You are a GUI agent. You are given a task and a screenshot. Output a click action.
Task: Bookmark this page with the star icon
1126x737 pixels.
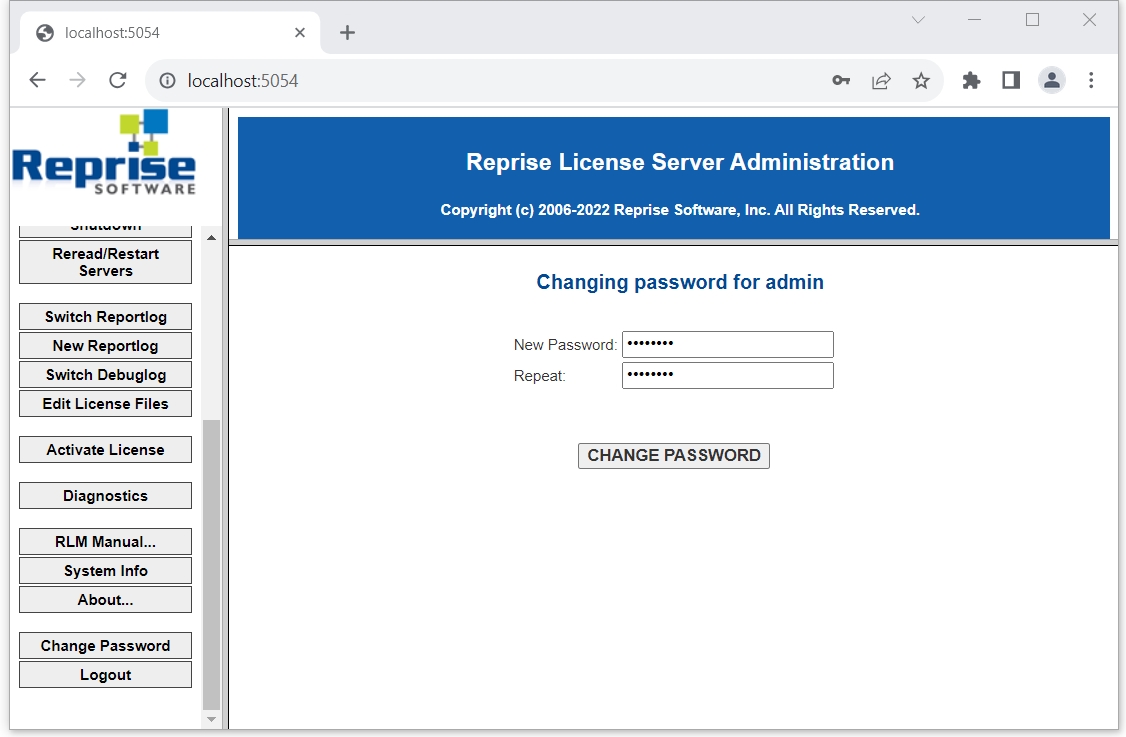[x=921, y=81]
